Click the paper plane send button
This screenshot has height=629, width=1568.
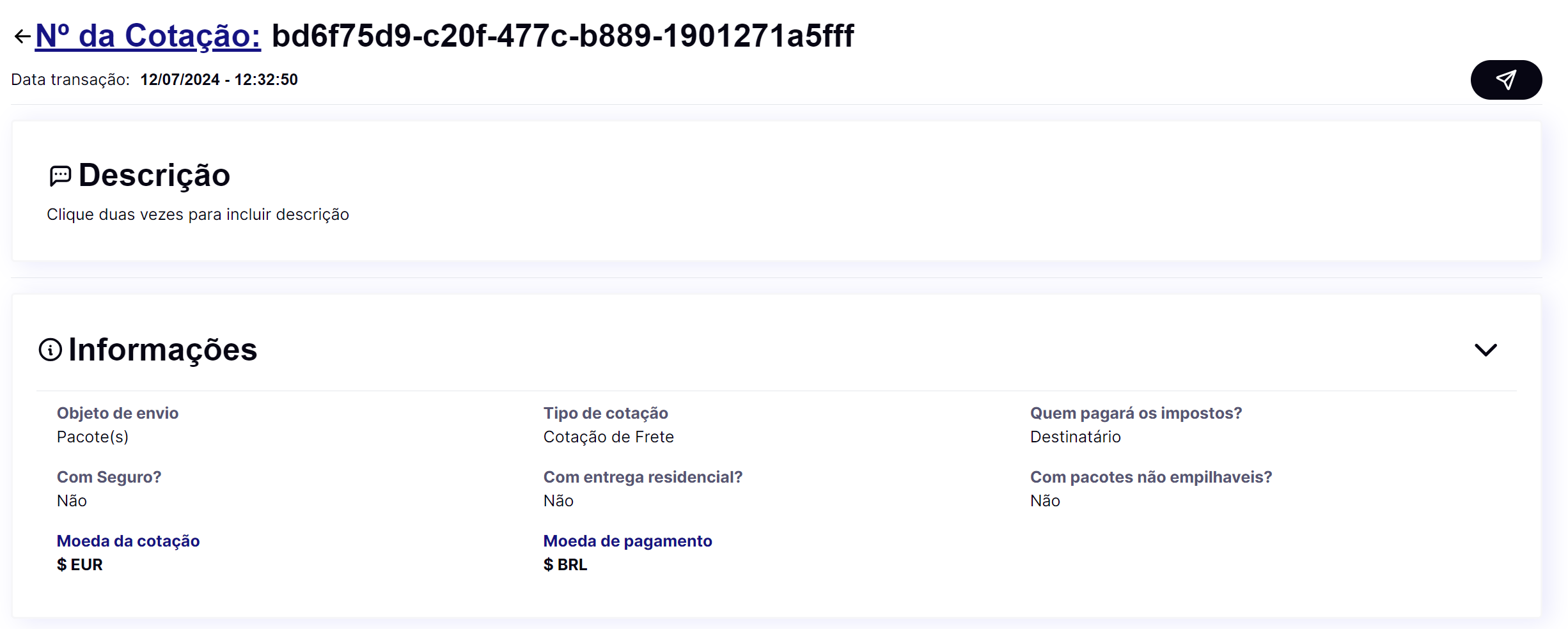(x=1505, y=80)
